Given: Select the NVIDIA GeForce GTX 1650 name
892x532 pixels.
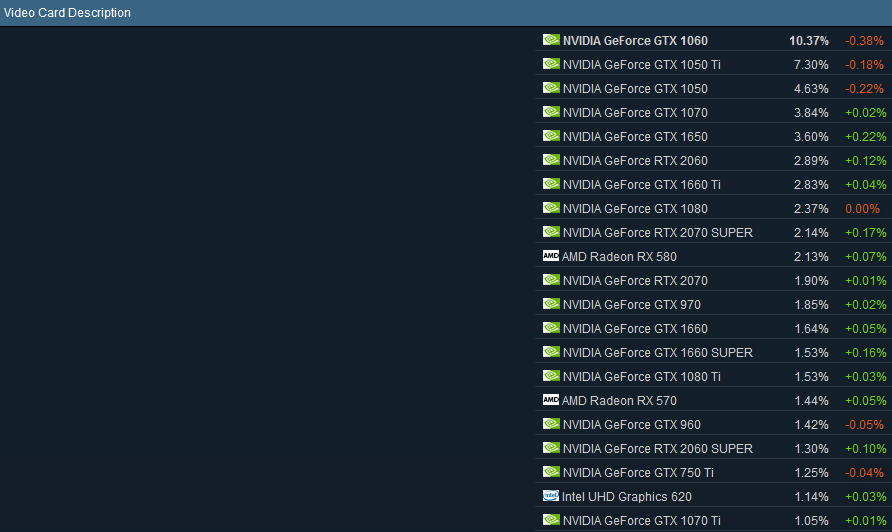Looking at the screenshot, I should pos(635,137).
